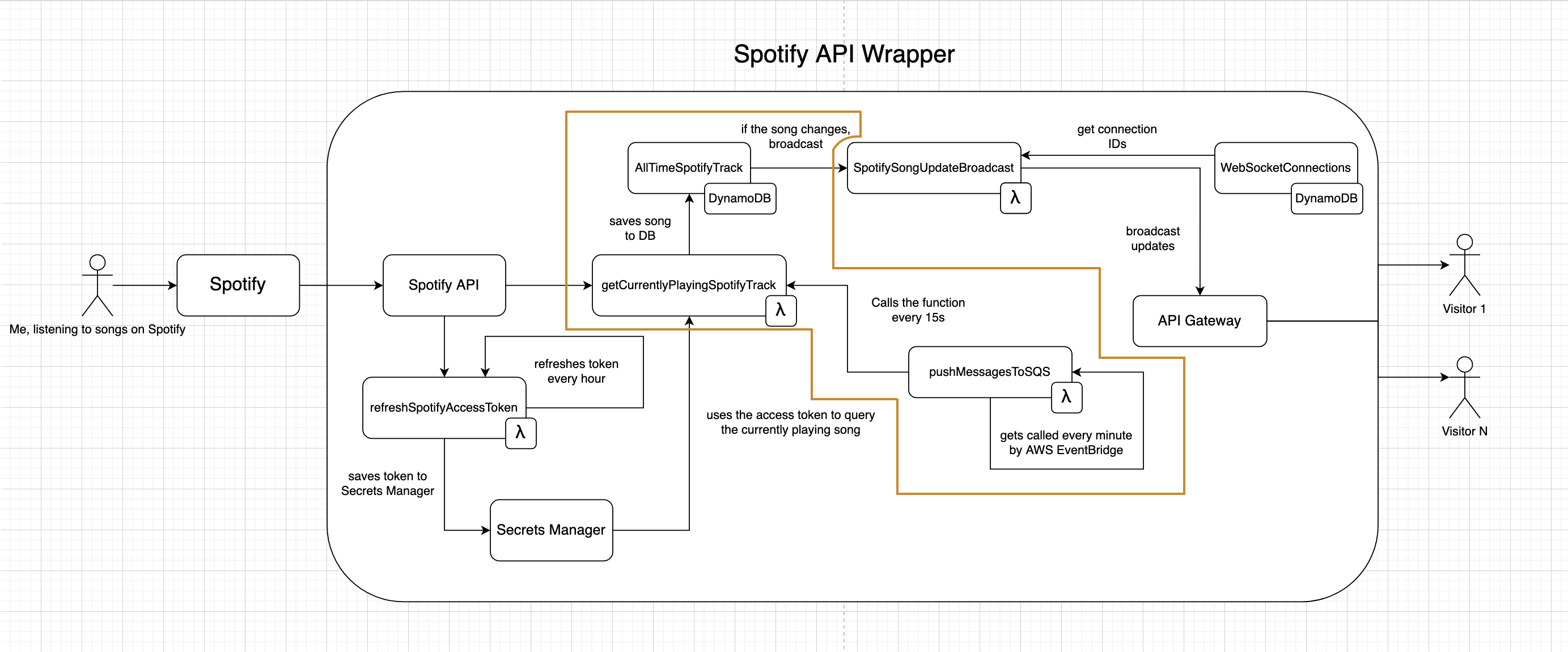The height and width of the screenshot is (652, 1568).
Task: Select the lambda badge on refreshSpotifyAccessToken
Action: 520,433
